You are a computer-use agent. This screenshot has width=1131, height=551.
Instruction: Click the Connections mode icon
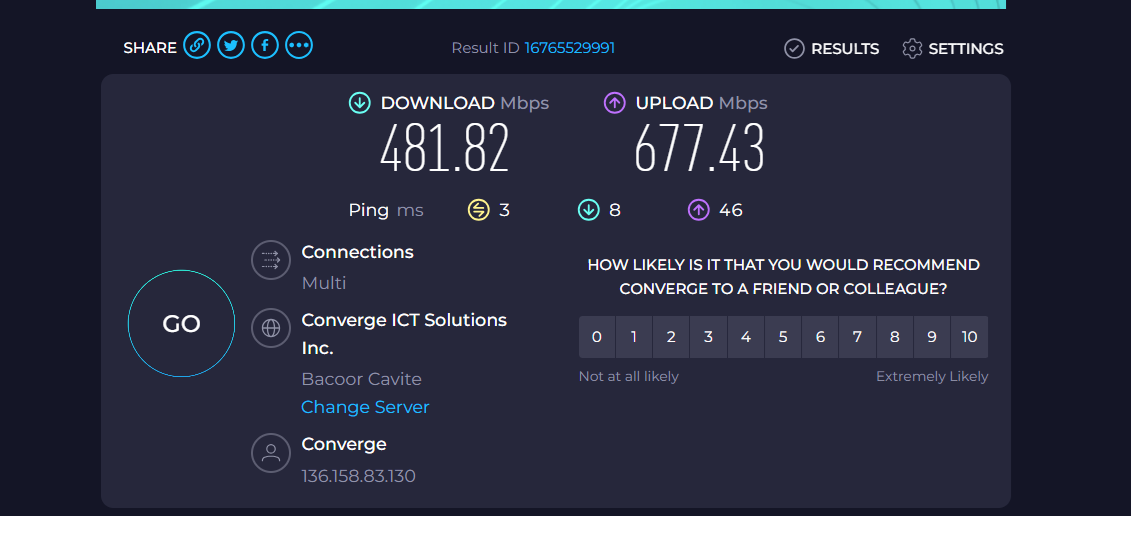[x=270, y=261]
